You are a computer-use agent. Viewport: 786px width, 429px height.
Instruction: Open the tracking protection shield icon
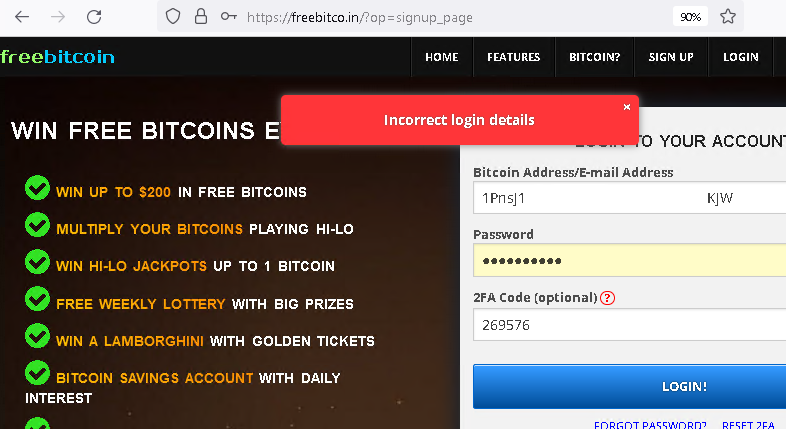[x=173, y=17]
